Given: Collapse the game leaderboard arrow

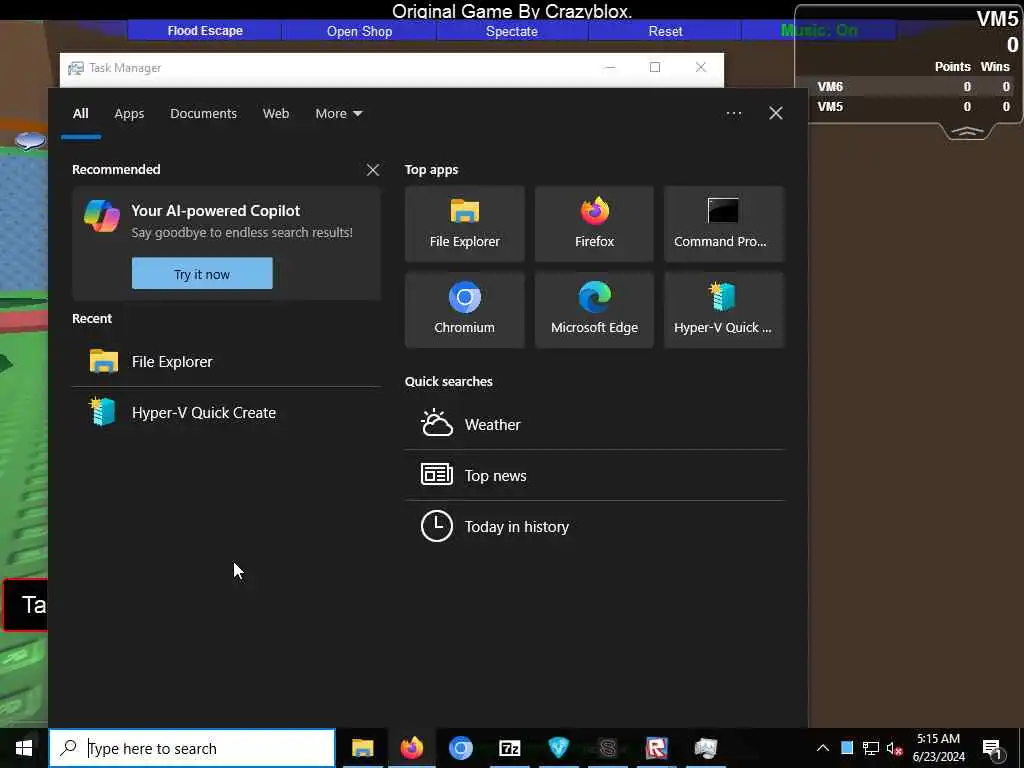Looking at the screenshot, I should coord(968,131).
